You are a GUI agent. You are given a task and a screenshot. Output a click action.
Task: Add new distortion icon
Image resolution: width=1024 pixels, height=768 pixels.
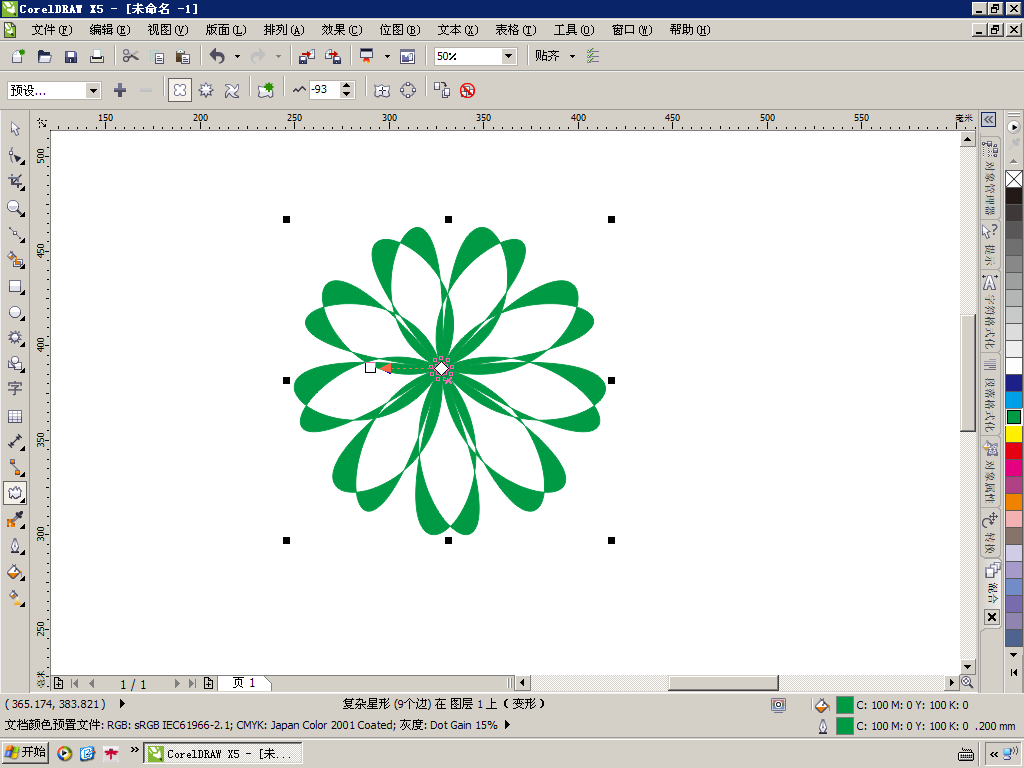coord(266,90)
